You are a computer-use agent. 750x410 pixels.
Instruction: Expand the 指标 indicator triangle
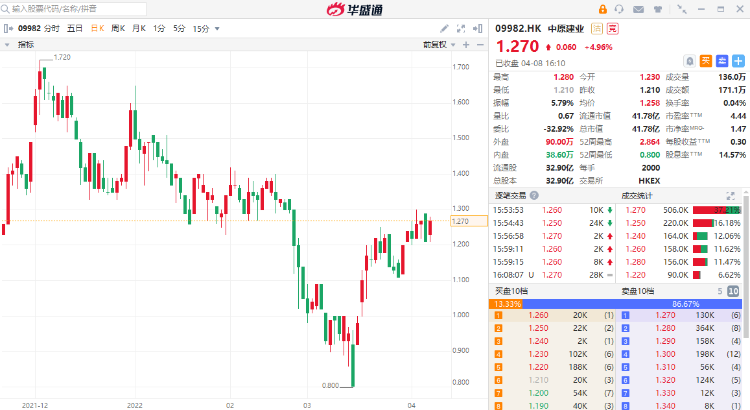pyautogui.click(x=7, y=45)
